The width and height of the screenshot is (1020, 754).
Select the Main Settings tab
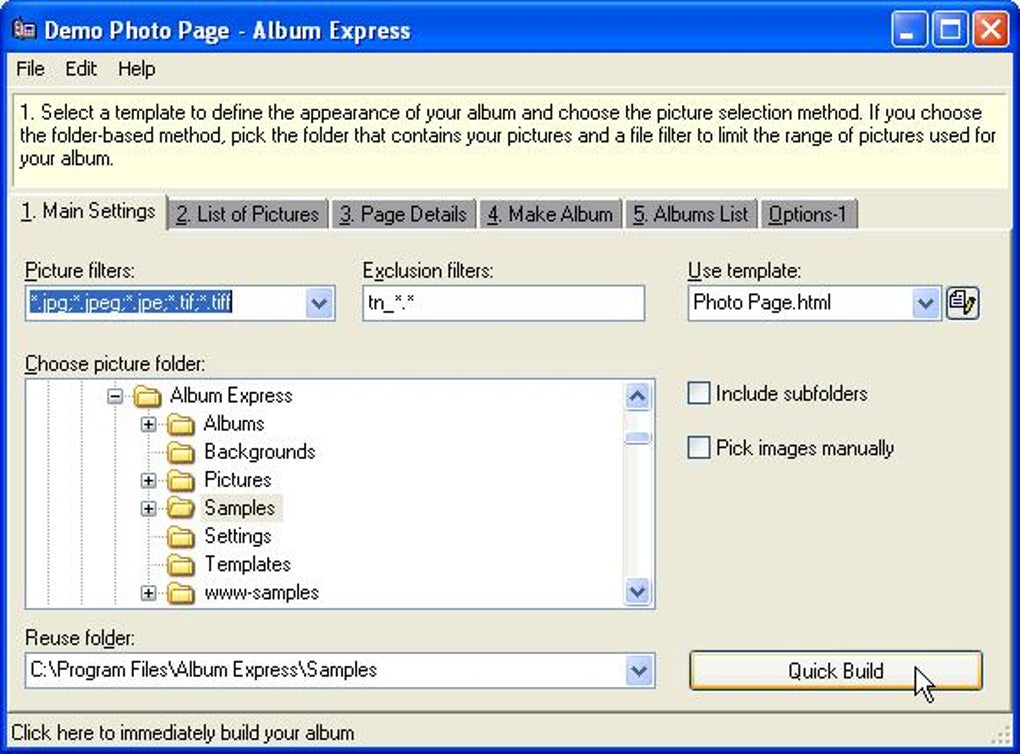coord(88,211)
